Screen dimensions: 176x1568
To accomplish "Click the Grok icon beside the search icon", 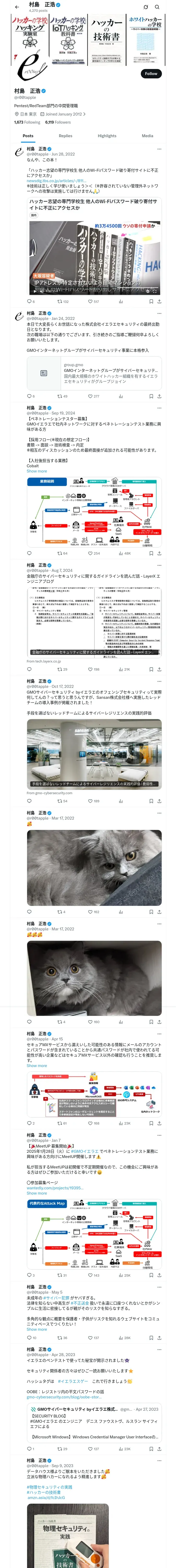I will tap(146, 7).
